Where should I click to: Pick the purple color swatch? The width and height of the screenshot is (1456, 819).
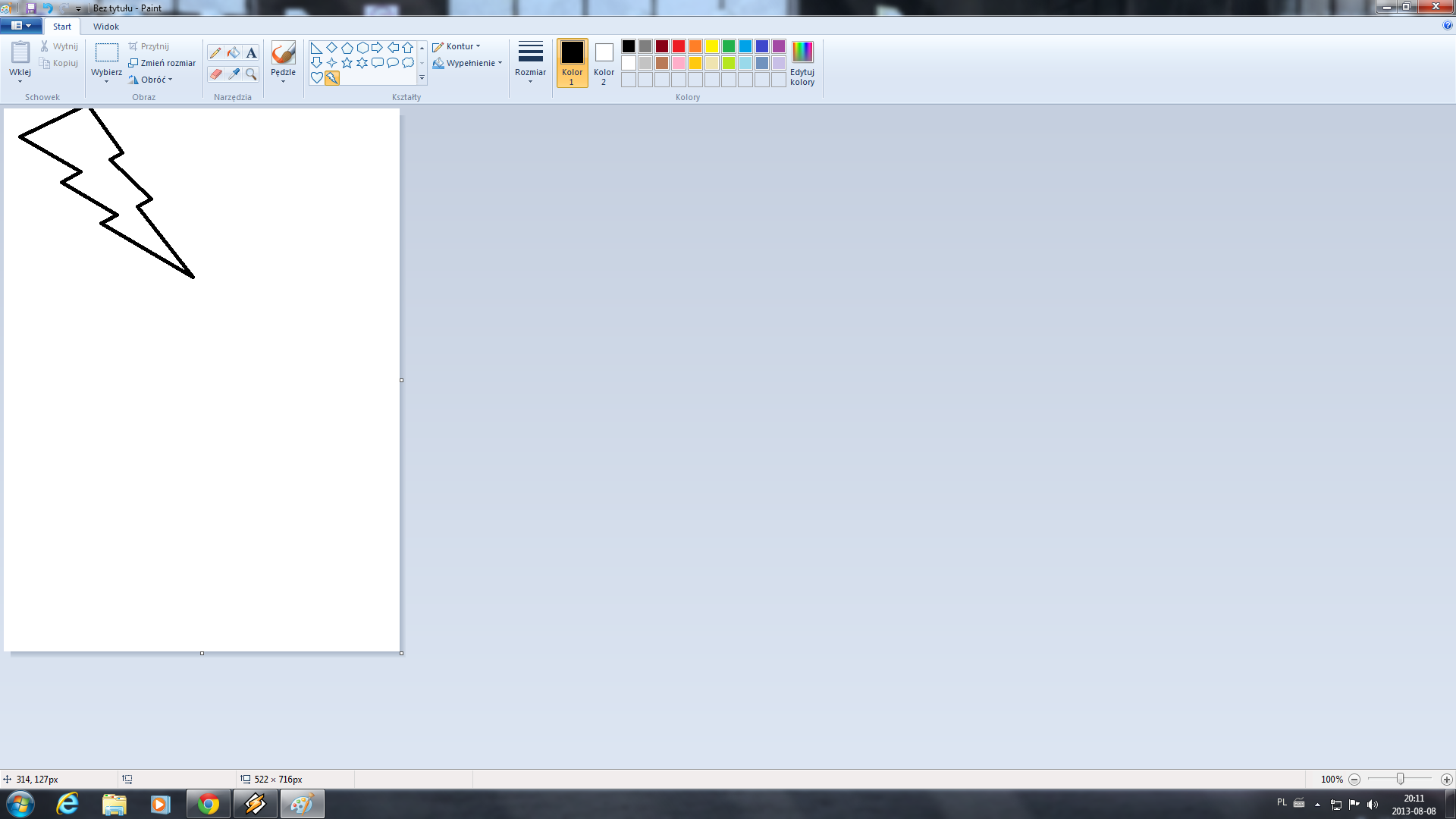click(x=779, y=46)
